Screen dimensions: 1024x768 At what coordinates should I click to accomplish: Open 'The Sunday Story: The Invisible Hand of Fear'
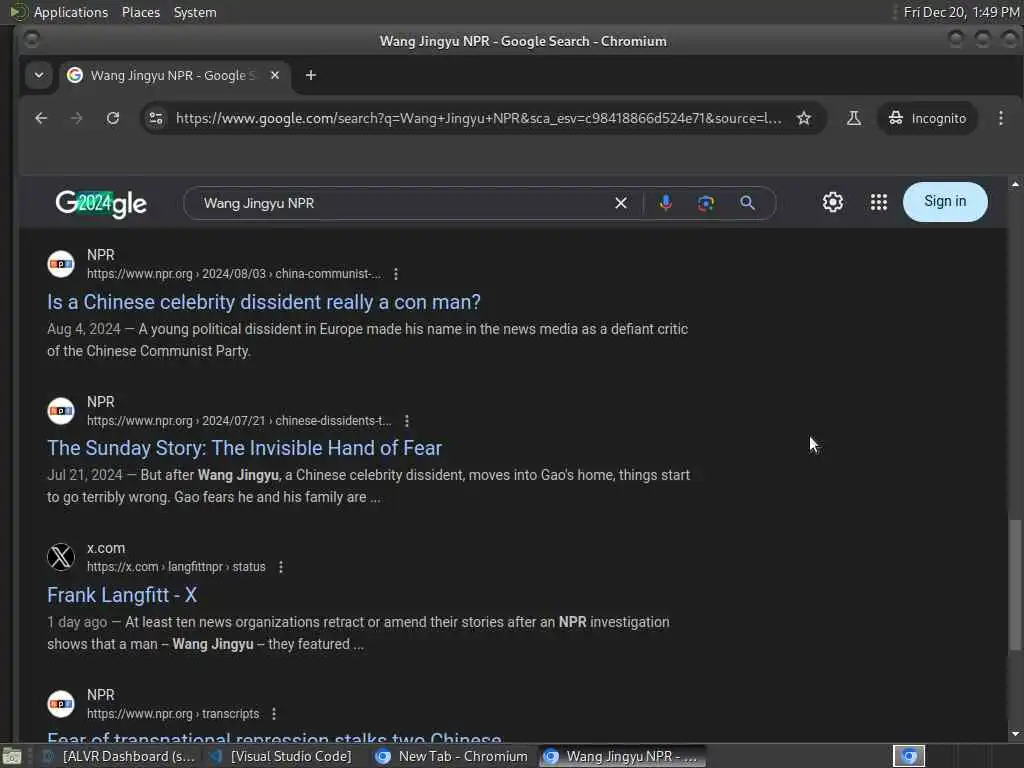point(244,448)
